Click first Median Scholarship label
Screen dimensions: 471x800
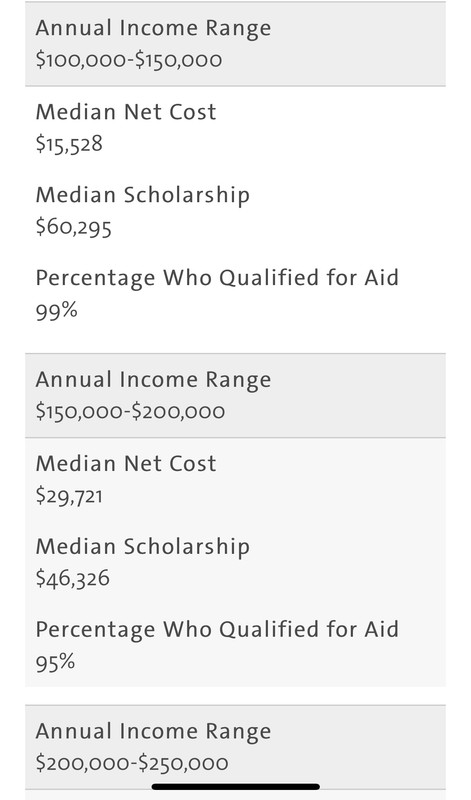[143, 195]
